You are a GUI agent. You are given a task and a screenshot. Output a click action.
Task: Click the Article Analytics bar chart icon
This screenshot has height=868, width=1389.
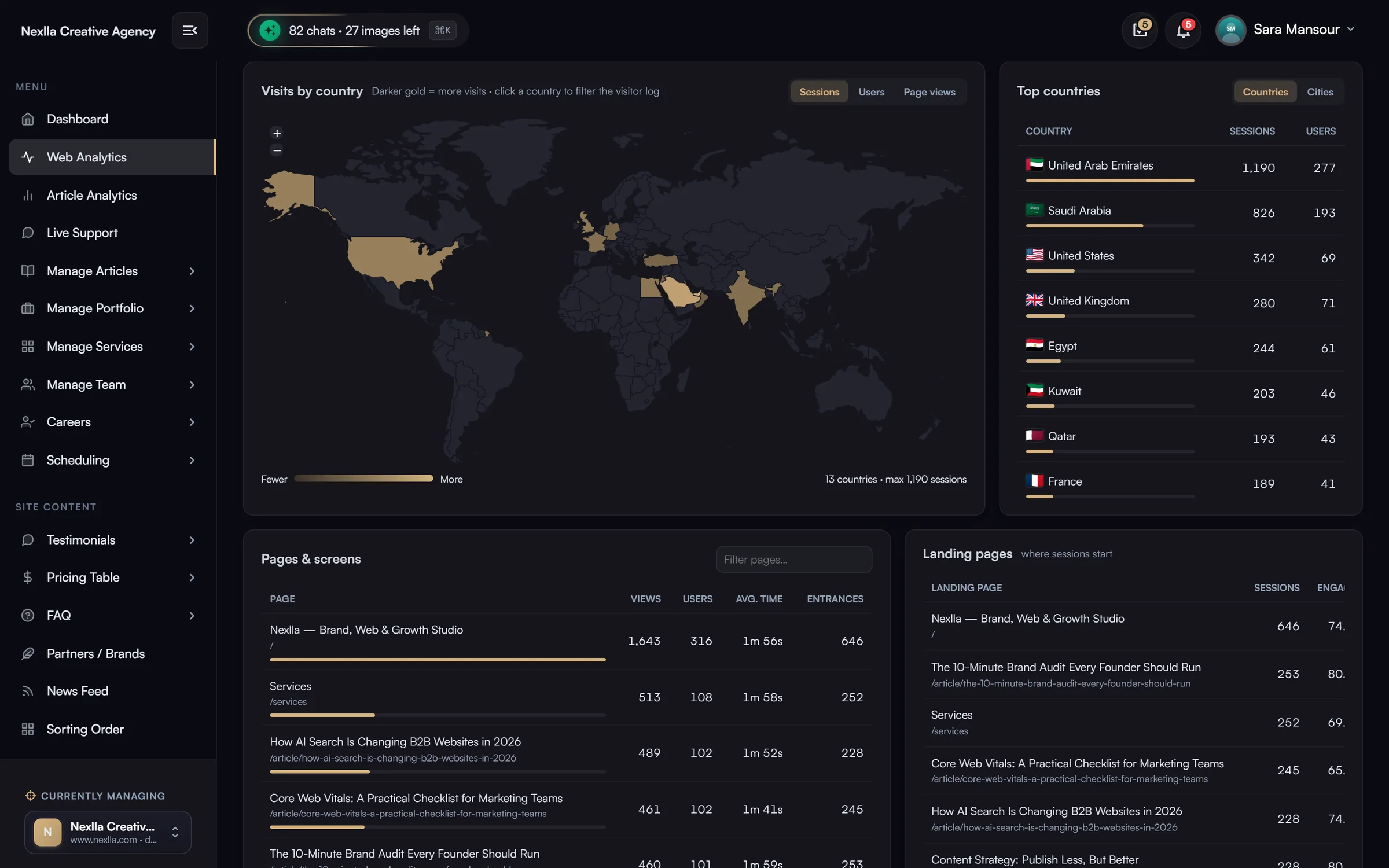(x=28, y=196)
